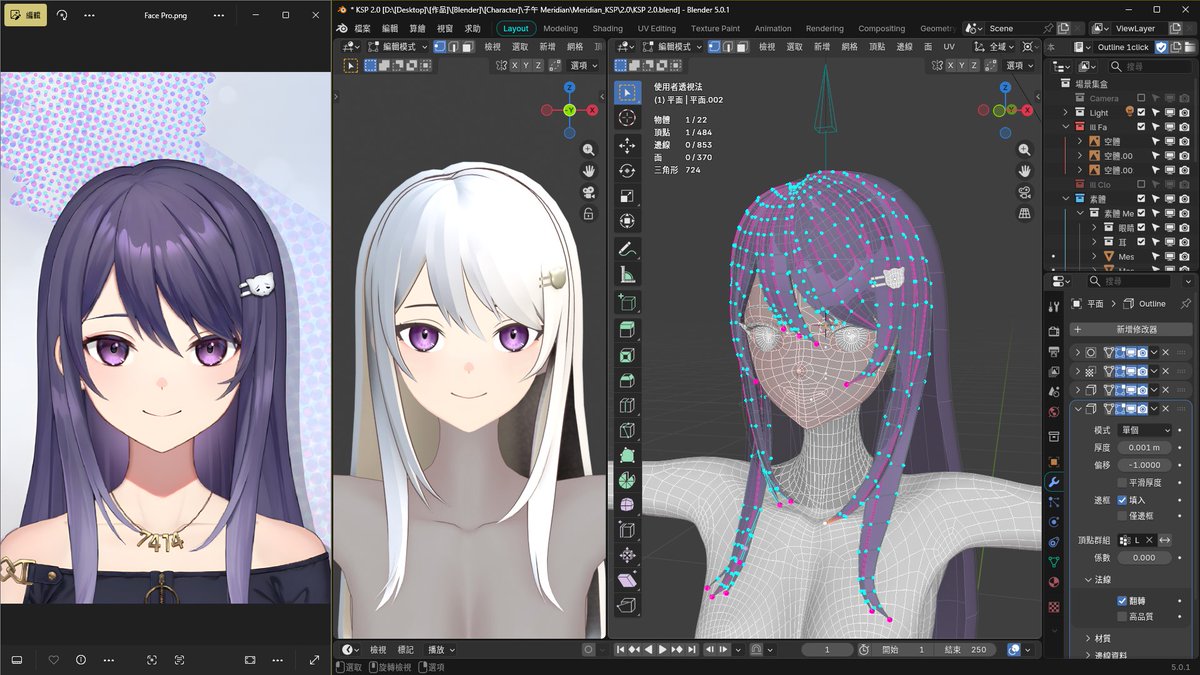Screen dimensions: 1200x675
Task: Click the 偏移 -1.0000 slider field
Action: [x=1144, y=465]
